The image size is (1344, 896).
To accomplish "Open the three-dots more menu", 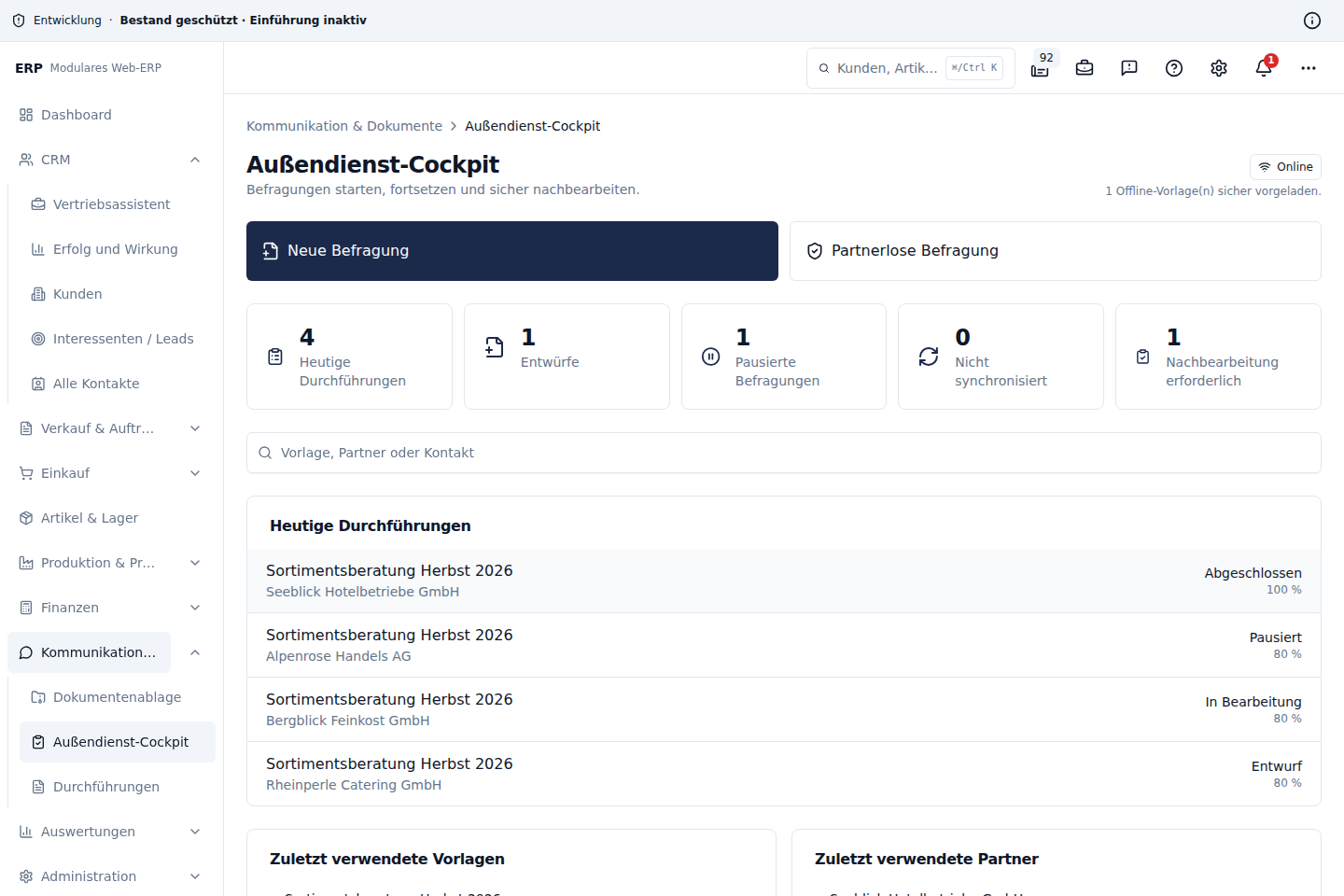I will 1309,68.
